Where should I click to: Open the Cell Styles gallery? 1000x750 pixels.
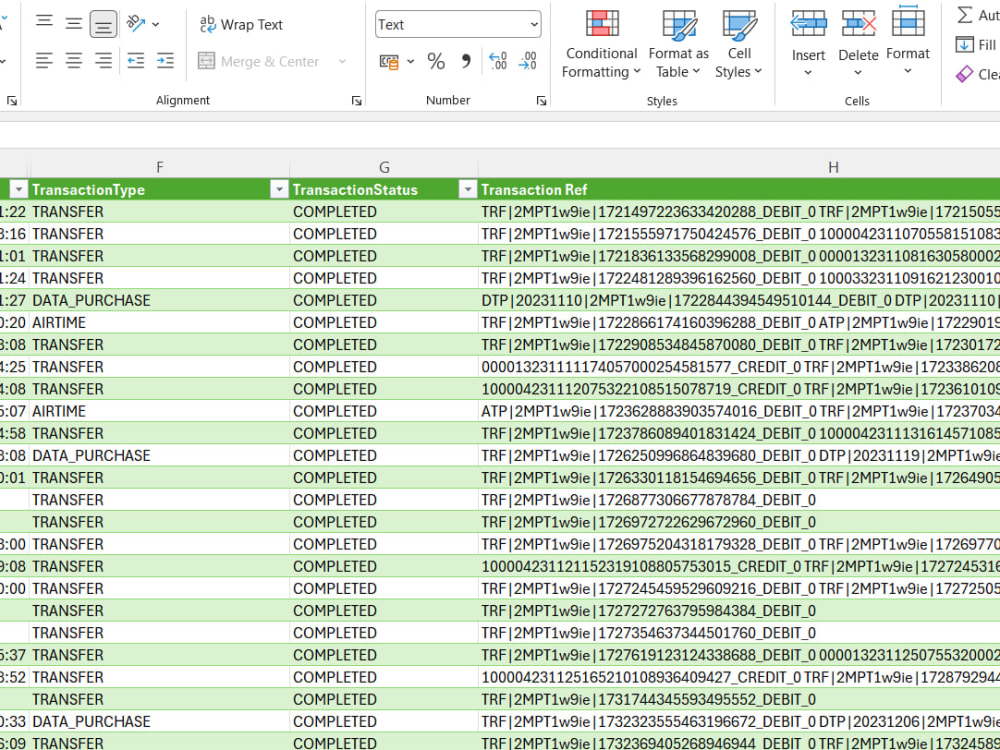(x=739, y=45)
